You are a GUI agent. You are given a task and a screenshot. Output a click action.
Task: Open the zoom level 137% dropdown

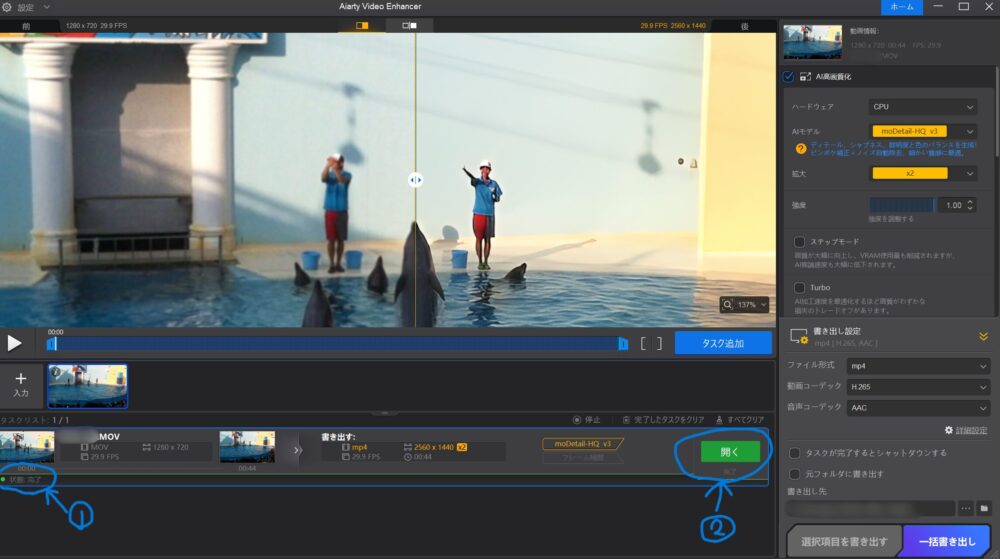coord(745,304)
